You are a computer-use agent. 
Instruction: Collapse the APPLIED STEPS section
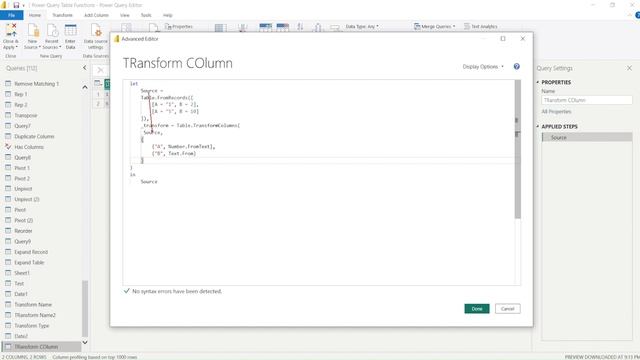538,127
